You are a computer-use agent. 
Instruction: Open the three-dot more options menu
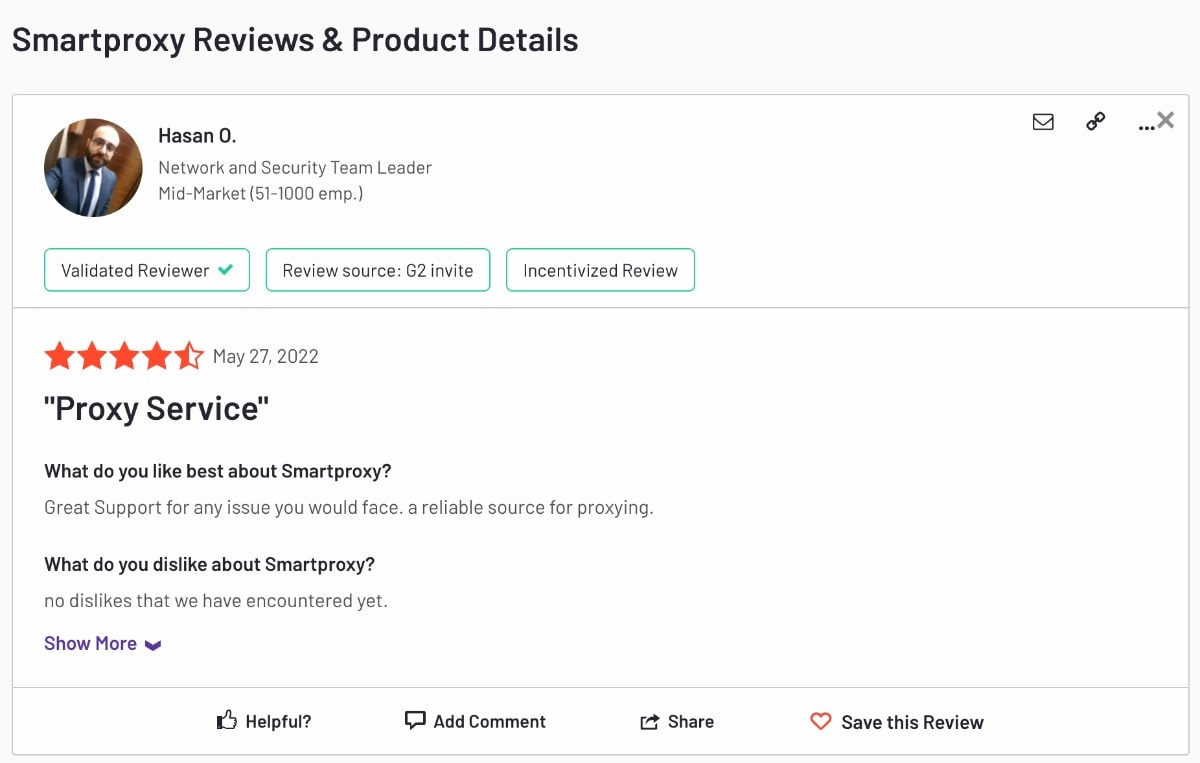point(1145,126)
